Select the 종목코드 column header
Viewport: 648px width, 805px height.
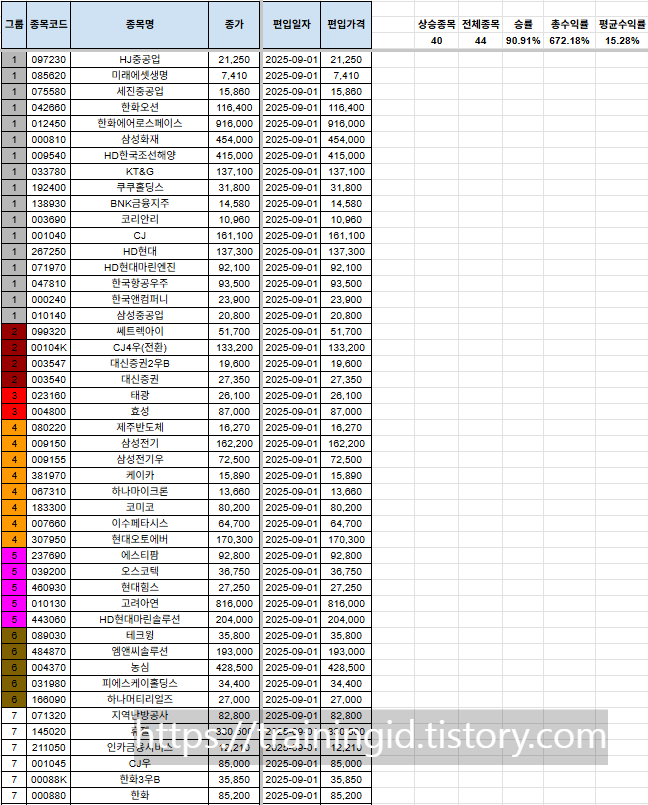click(48, 25)
